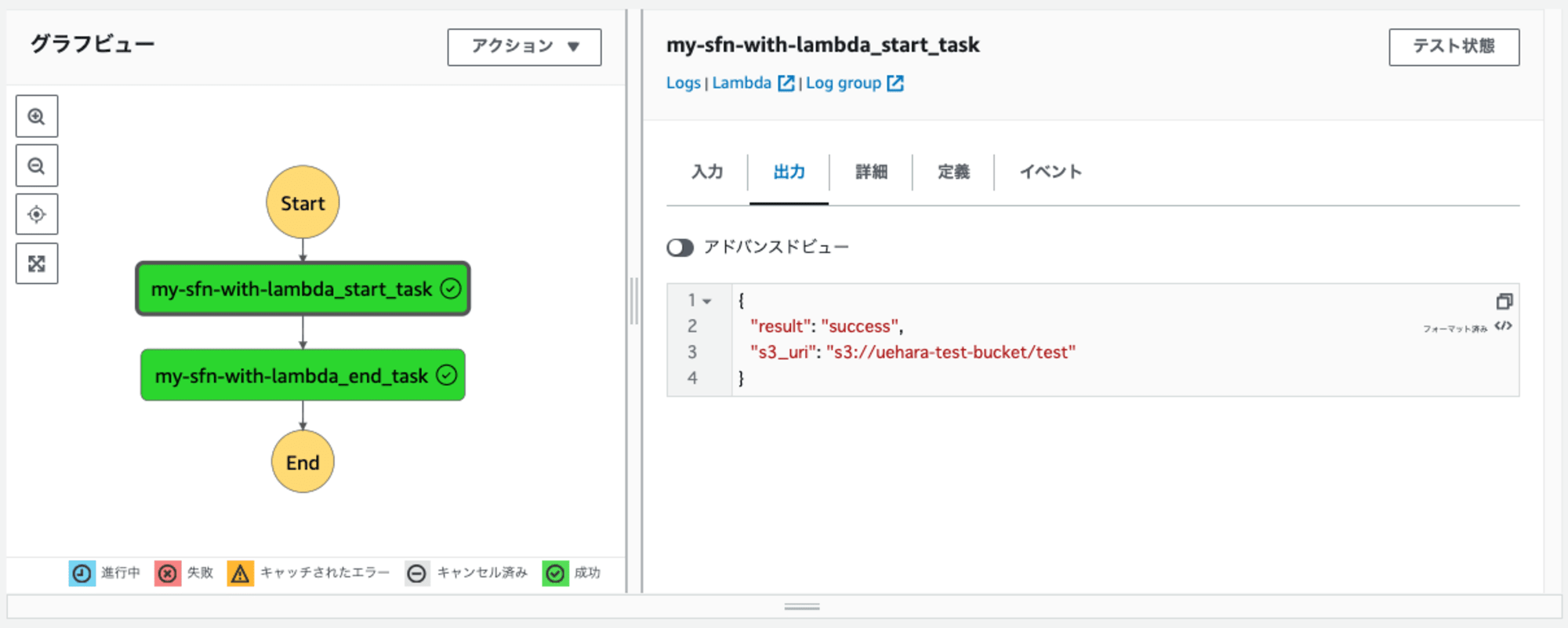Open the 詳細 tab

coord(871,172)
